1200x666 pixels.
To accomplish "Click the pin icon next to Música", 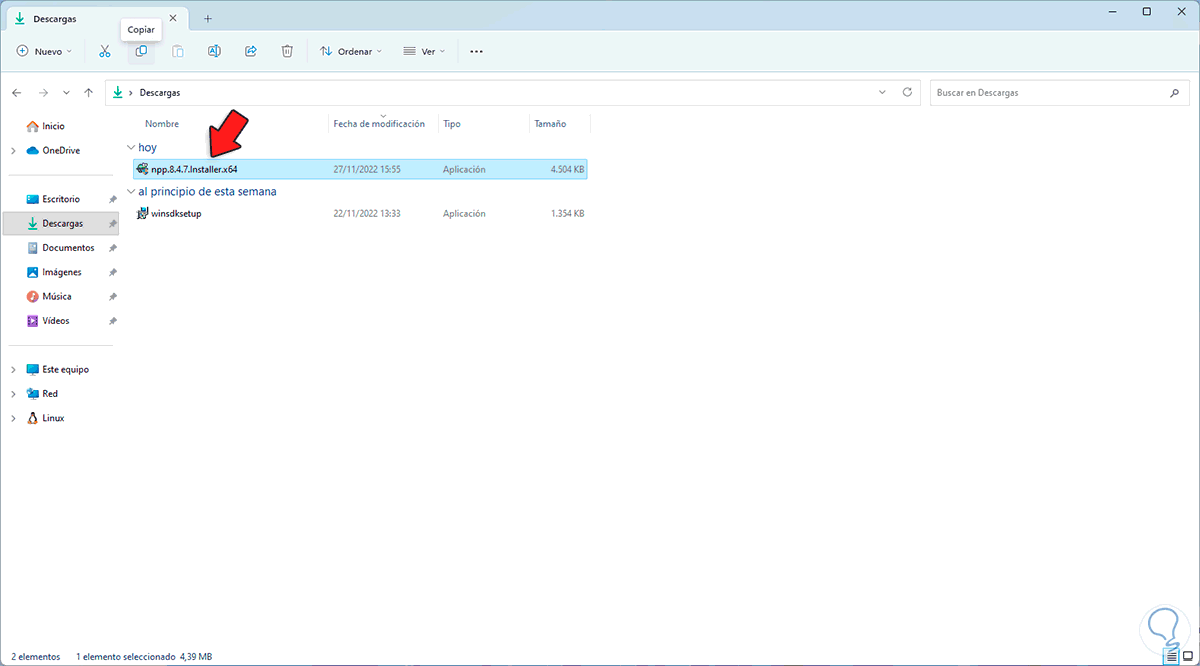I will (113, 296).
